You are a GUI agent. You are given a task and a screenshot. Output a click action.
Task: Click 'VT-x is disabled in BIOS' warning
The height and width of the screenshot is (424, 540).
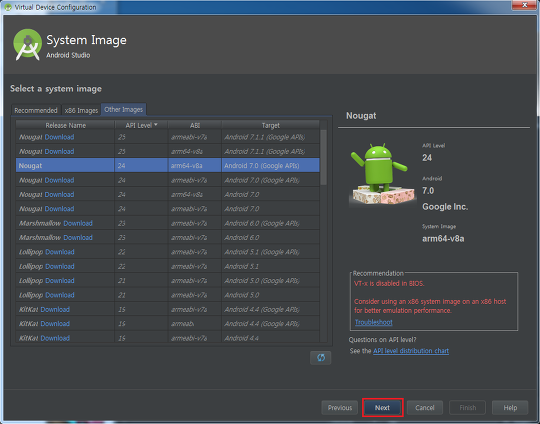[x=389, y=283]
